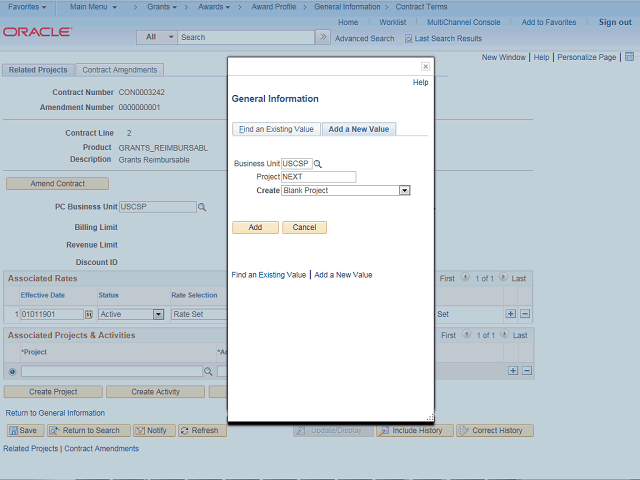640x480 pixels.
Task: Focus the top Search input box
Action: (x=246, y=37)
